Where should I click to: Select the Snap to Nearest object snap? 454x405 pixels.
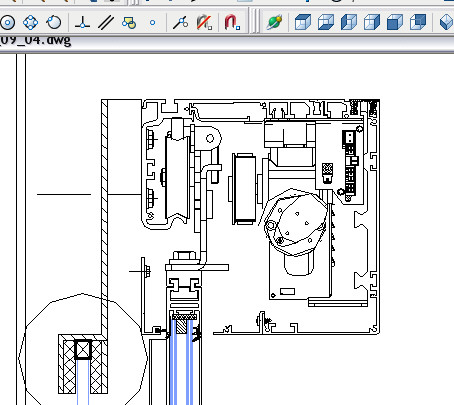(x=180, y=23)
